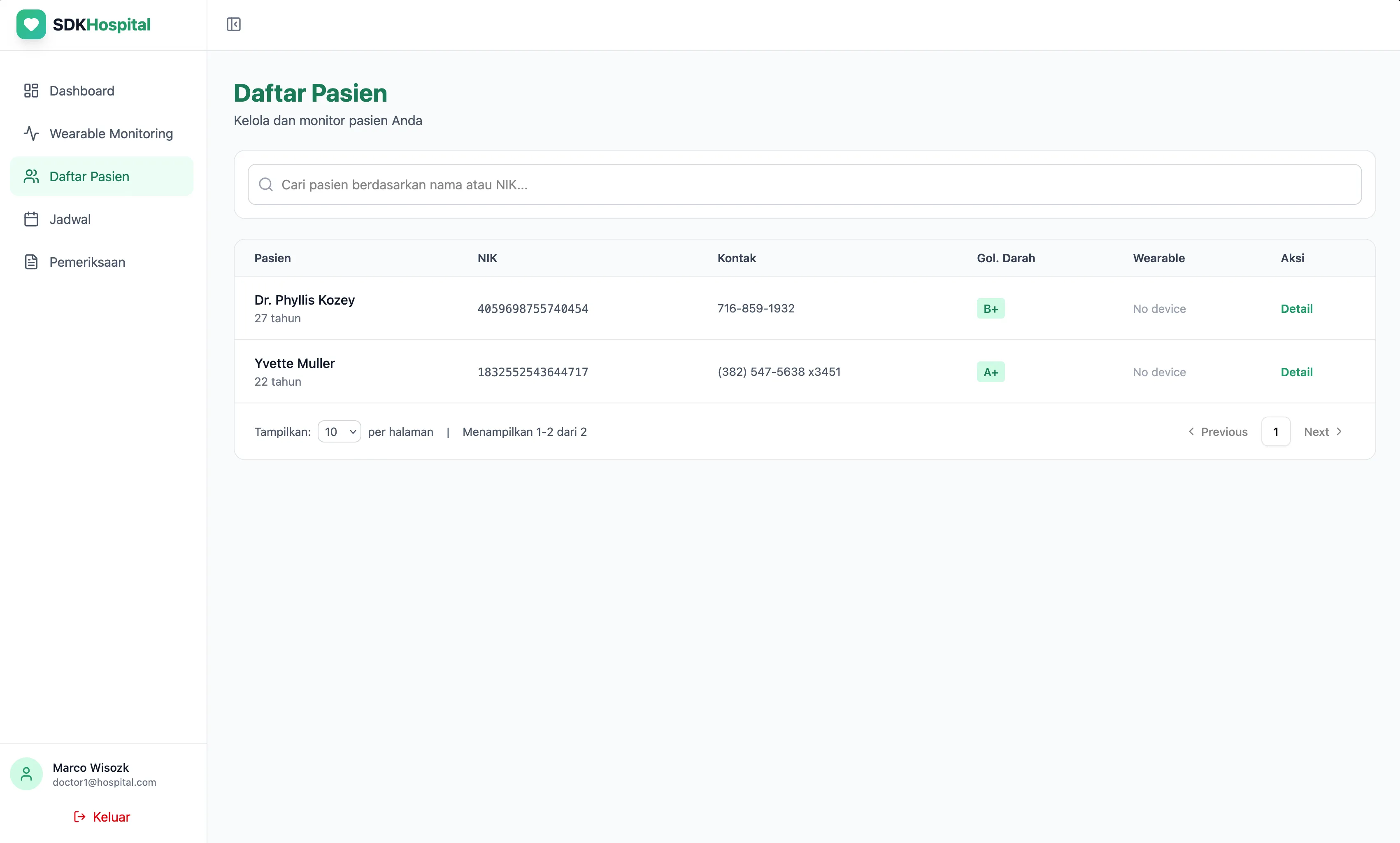
Task: Go to Previous page of patients
Action: [1218, 432]
